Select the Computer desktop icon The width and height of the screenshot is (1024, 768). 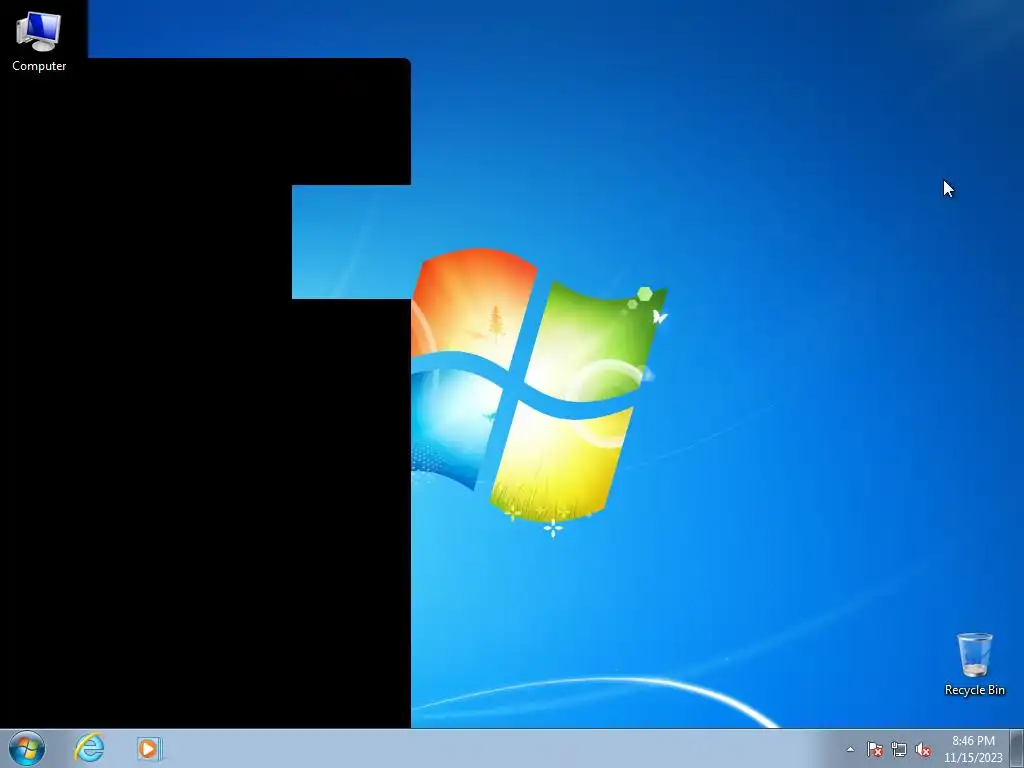[39, 40]
